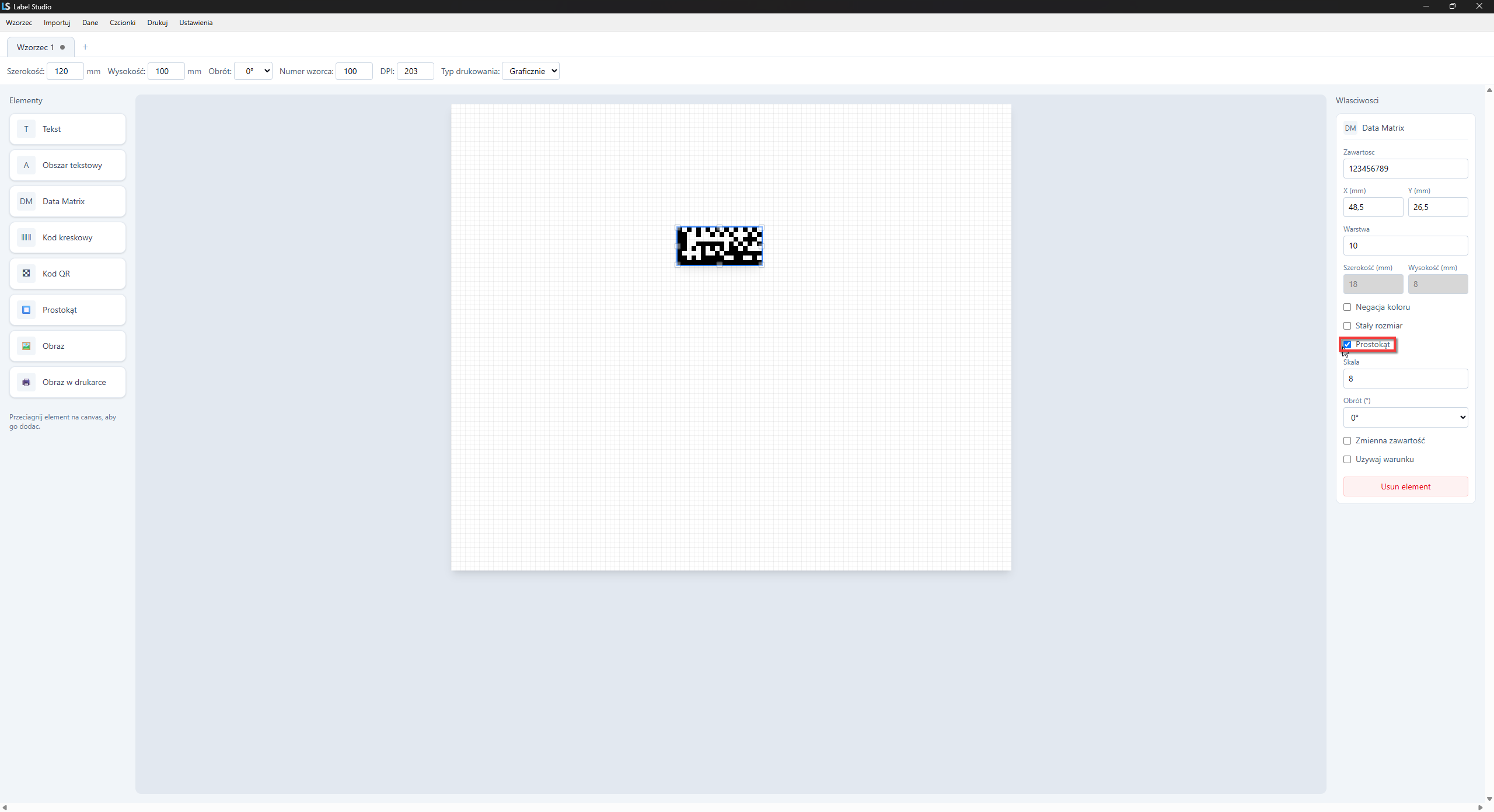Open the Typ drukowania dropdown

pos(530,71)
